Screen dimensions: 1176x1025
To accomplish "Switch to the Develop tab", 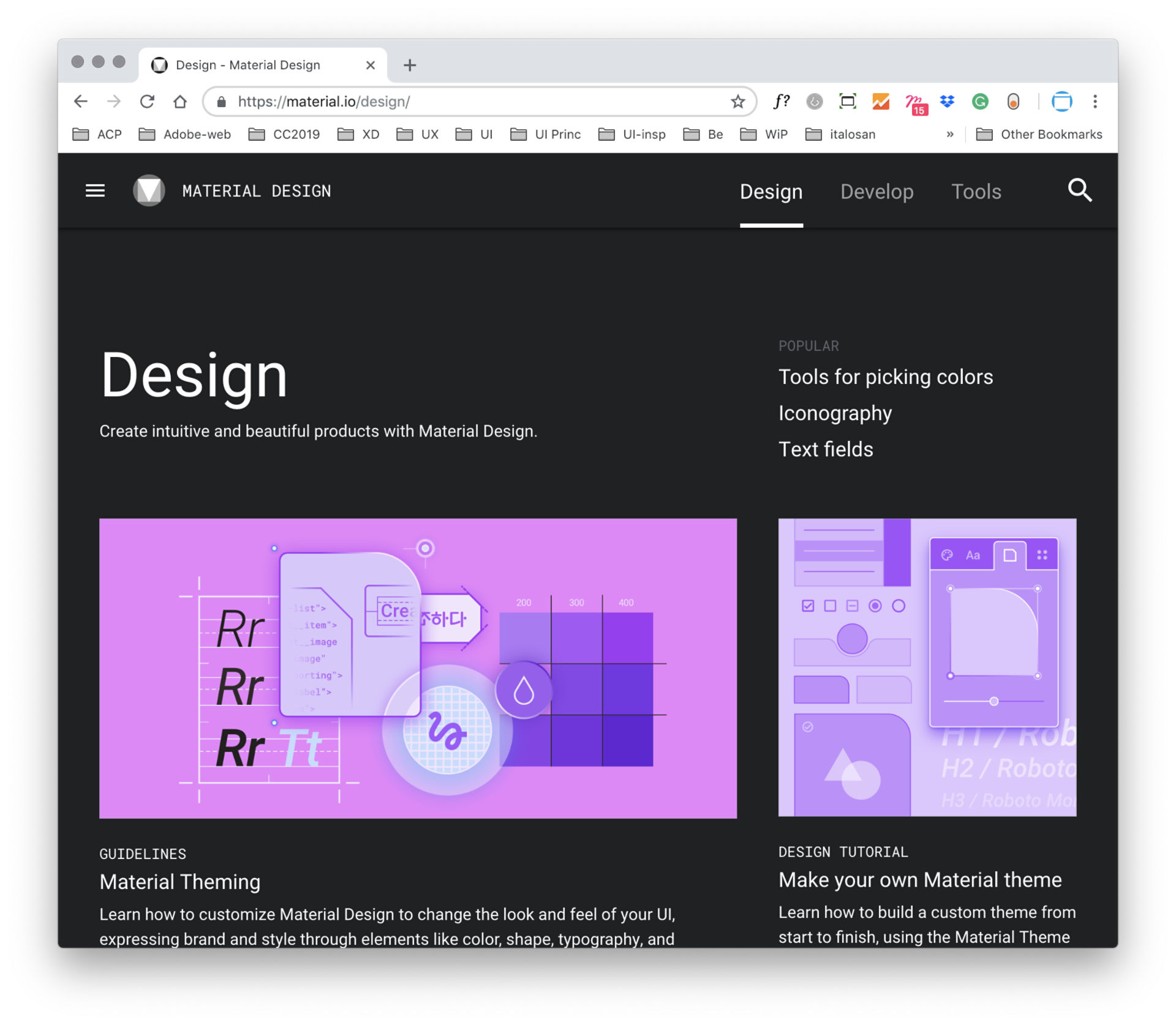I will (876, 192).
